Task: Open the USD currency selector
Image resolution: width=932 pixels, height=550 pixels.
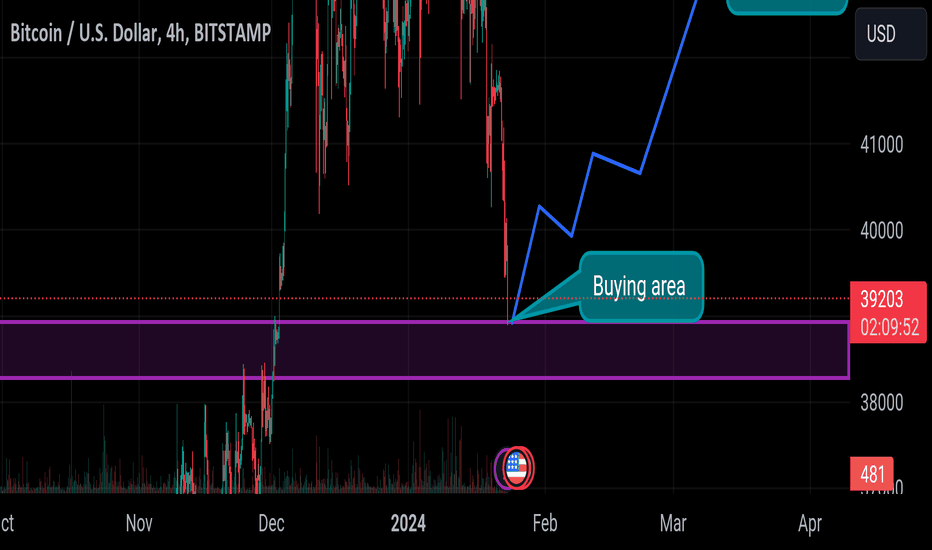Action: coord(890,34)
